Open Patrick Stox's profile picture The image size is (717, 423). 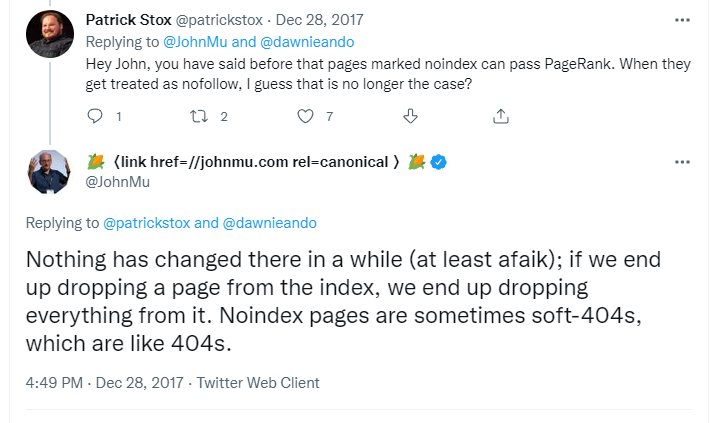click(50, 34)
